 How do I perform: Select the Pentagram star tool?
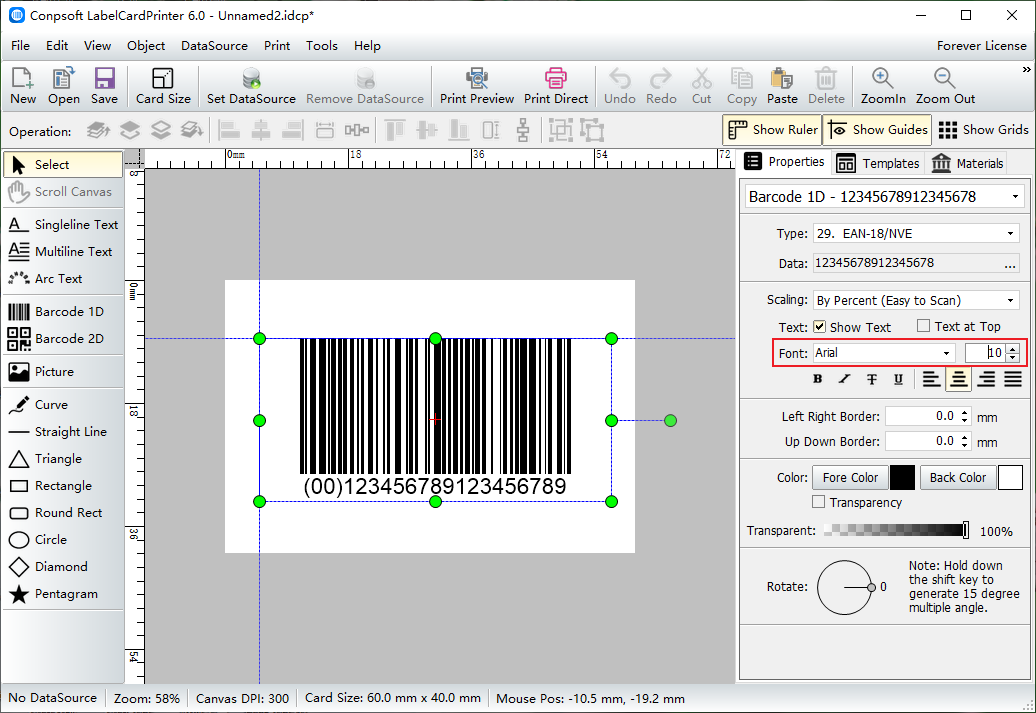pos(63,594)
